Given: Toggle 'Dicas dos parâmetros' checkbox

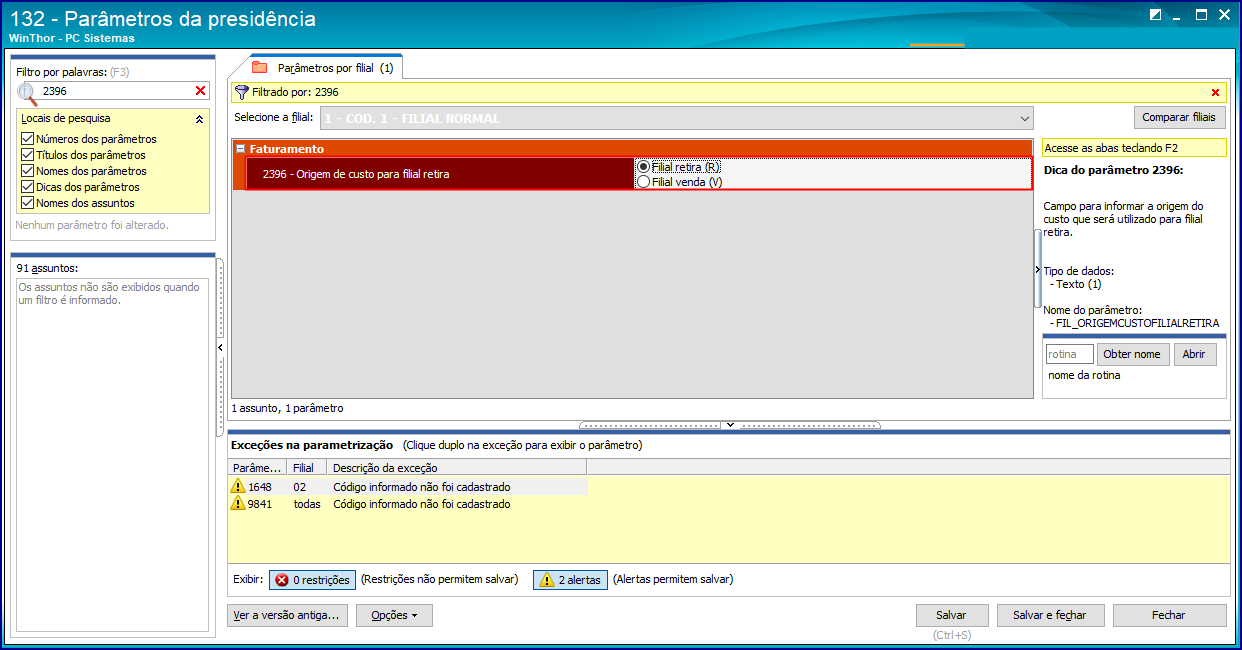Looking at the screenshot, I should tap(27, 187).
